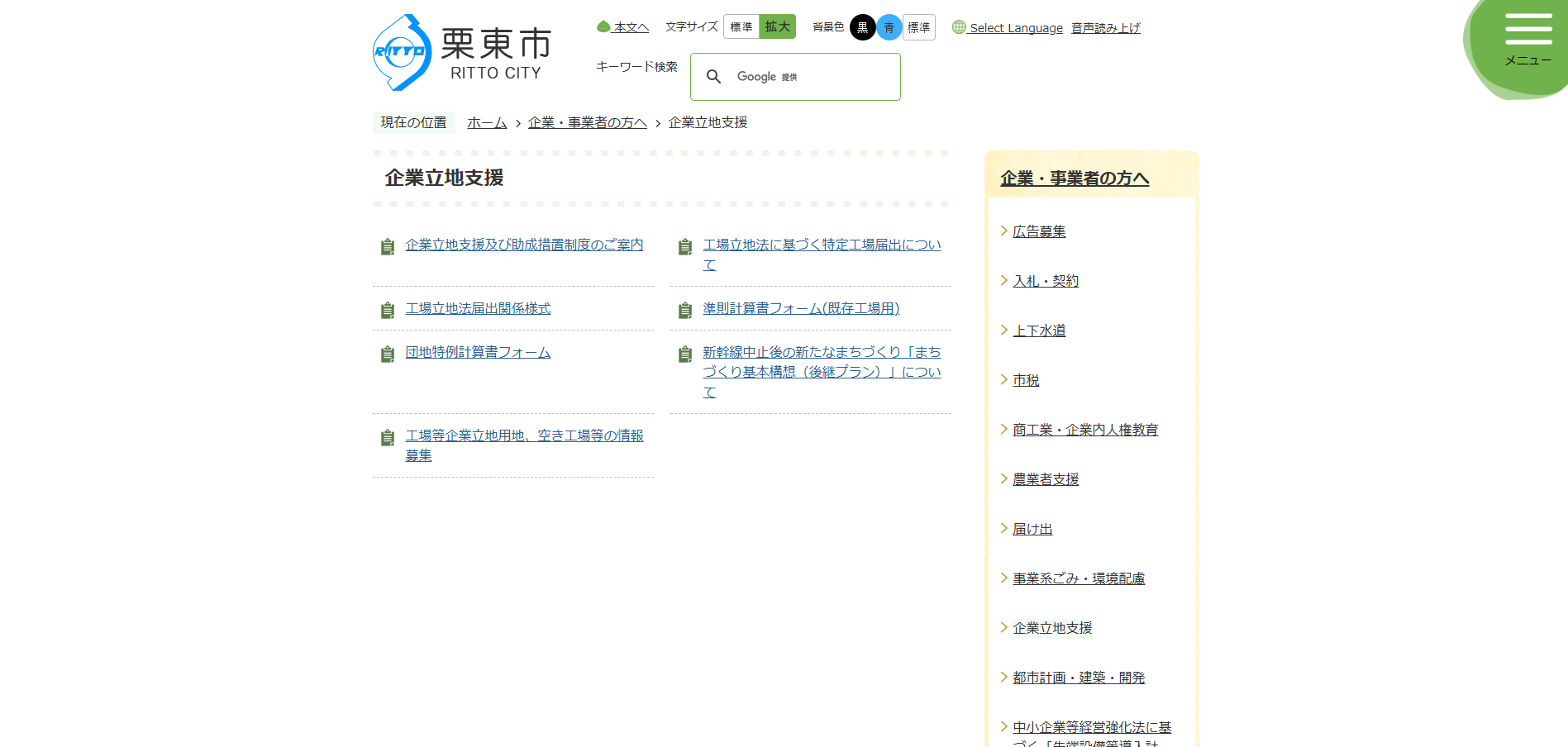Set text size to 標準
The width and height of the screenshot is (1568, 747).
pyautogui.click(x=741, y=26)
